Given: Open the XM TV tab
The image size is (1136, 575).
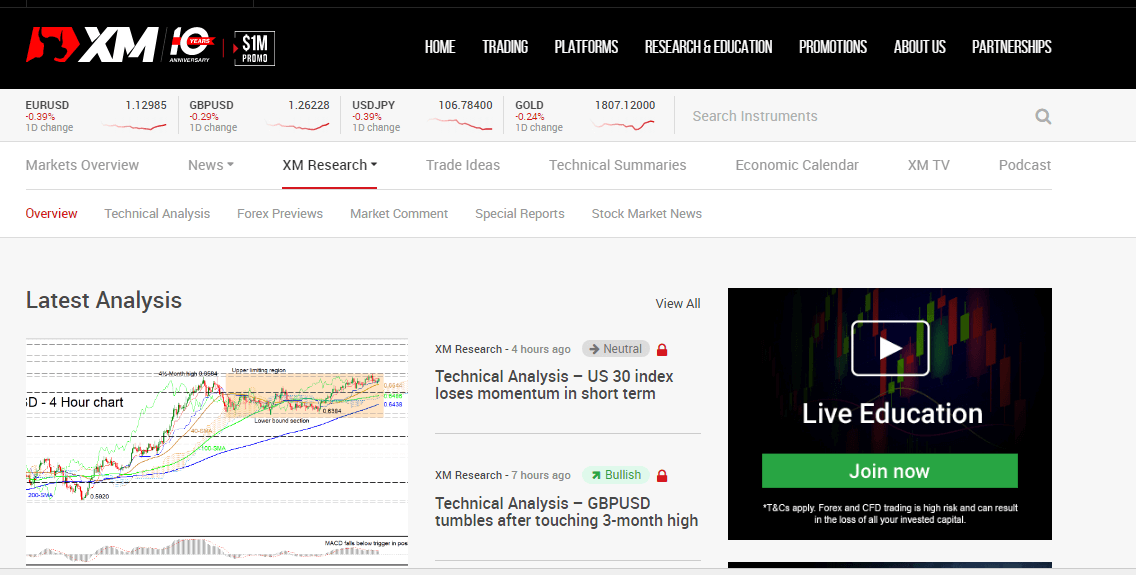Looking at the screenshot, I should coord(928,165).
